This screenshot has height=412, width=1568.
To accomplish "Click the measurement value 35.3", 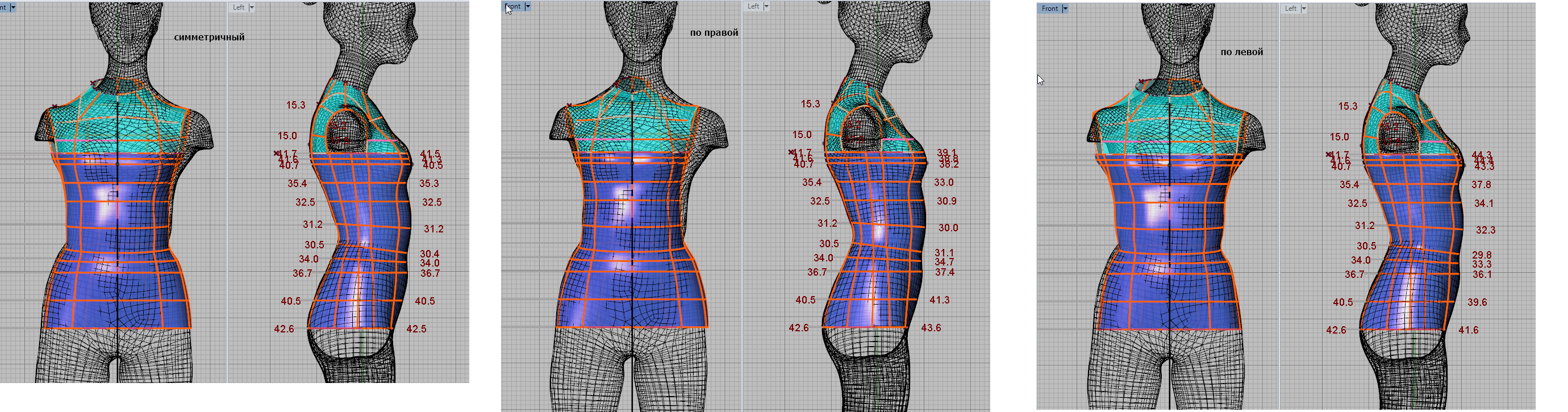I will (x=428, y=183).
